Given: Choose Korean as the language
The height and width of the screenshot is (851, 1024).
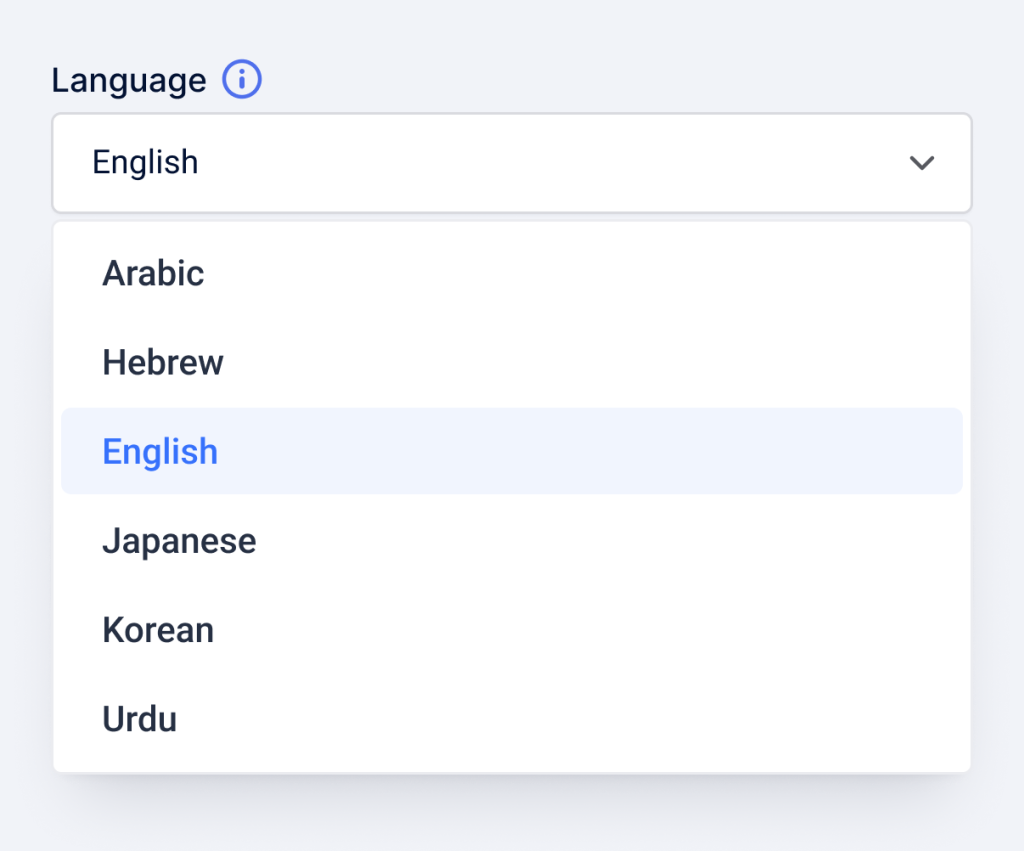Looking at the screenshot, I should coord(158,630).
